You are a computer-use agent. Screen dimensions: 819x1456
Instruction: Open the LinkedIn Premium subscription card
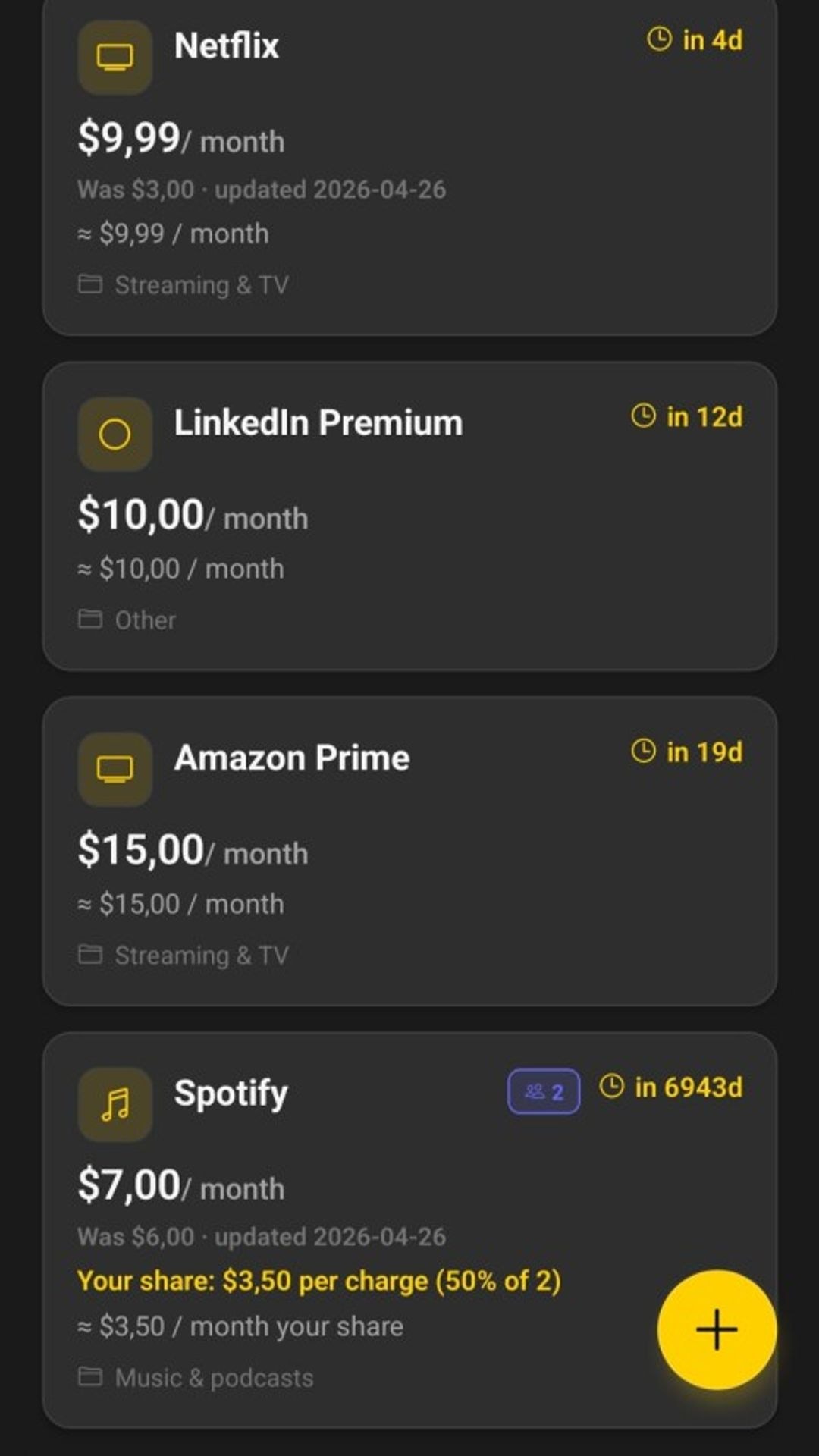(409, 516)
